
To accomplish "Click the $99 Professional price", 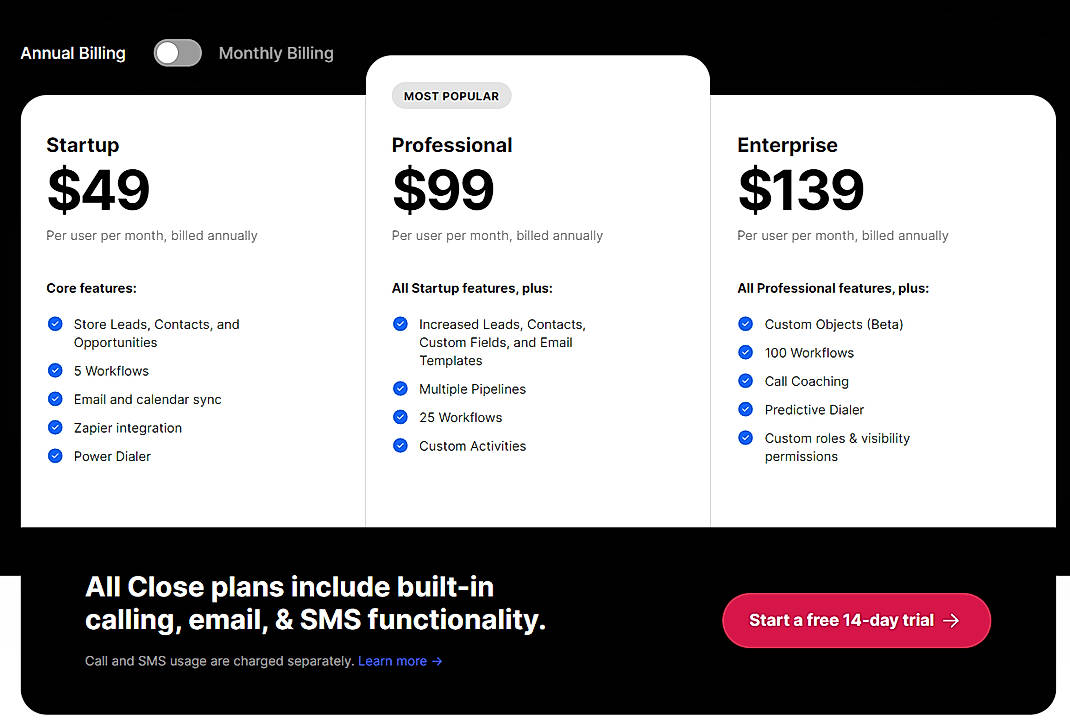I will 443,190.
